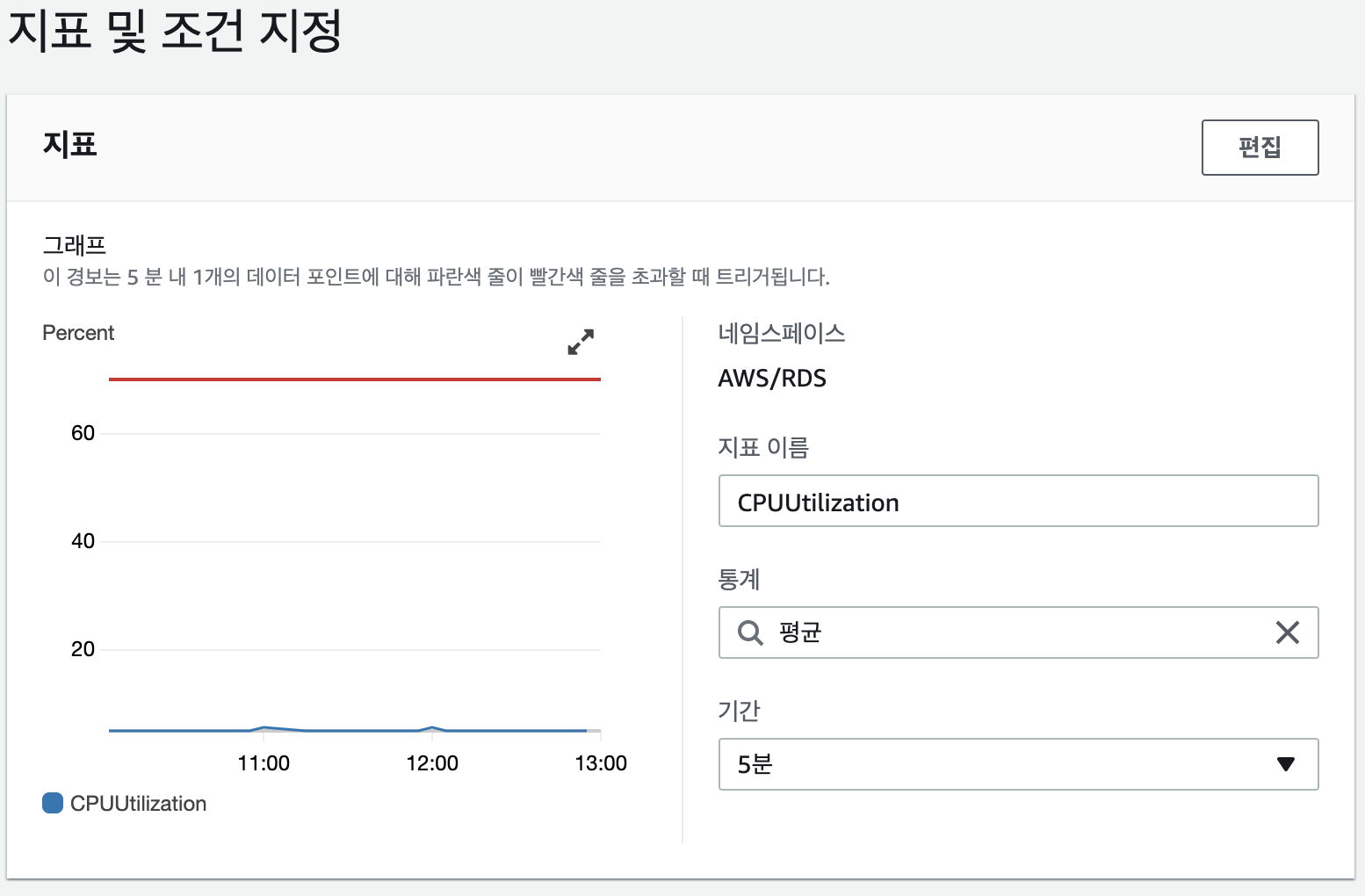Click the alarm trigger description sentence
Image resolution: width=1365 pixels, height=896 pixels.
pyautogui.click(x=437, y=278)
